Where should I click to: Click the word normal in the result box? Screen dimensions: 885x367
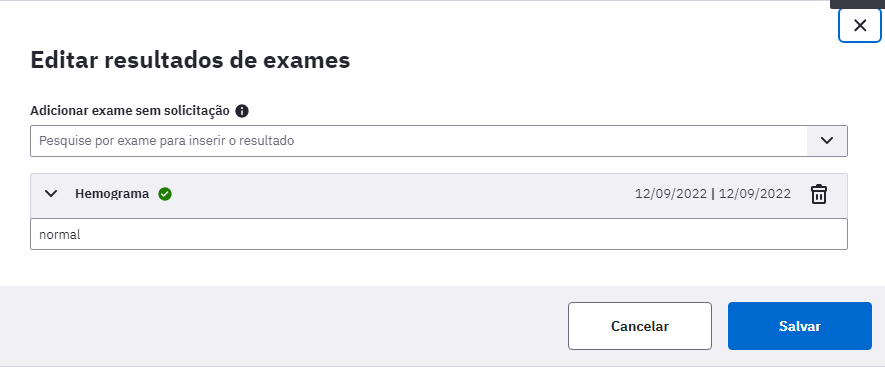tap(60, 234)
